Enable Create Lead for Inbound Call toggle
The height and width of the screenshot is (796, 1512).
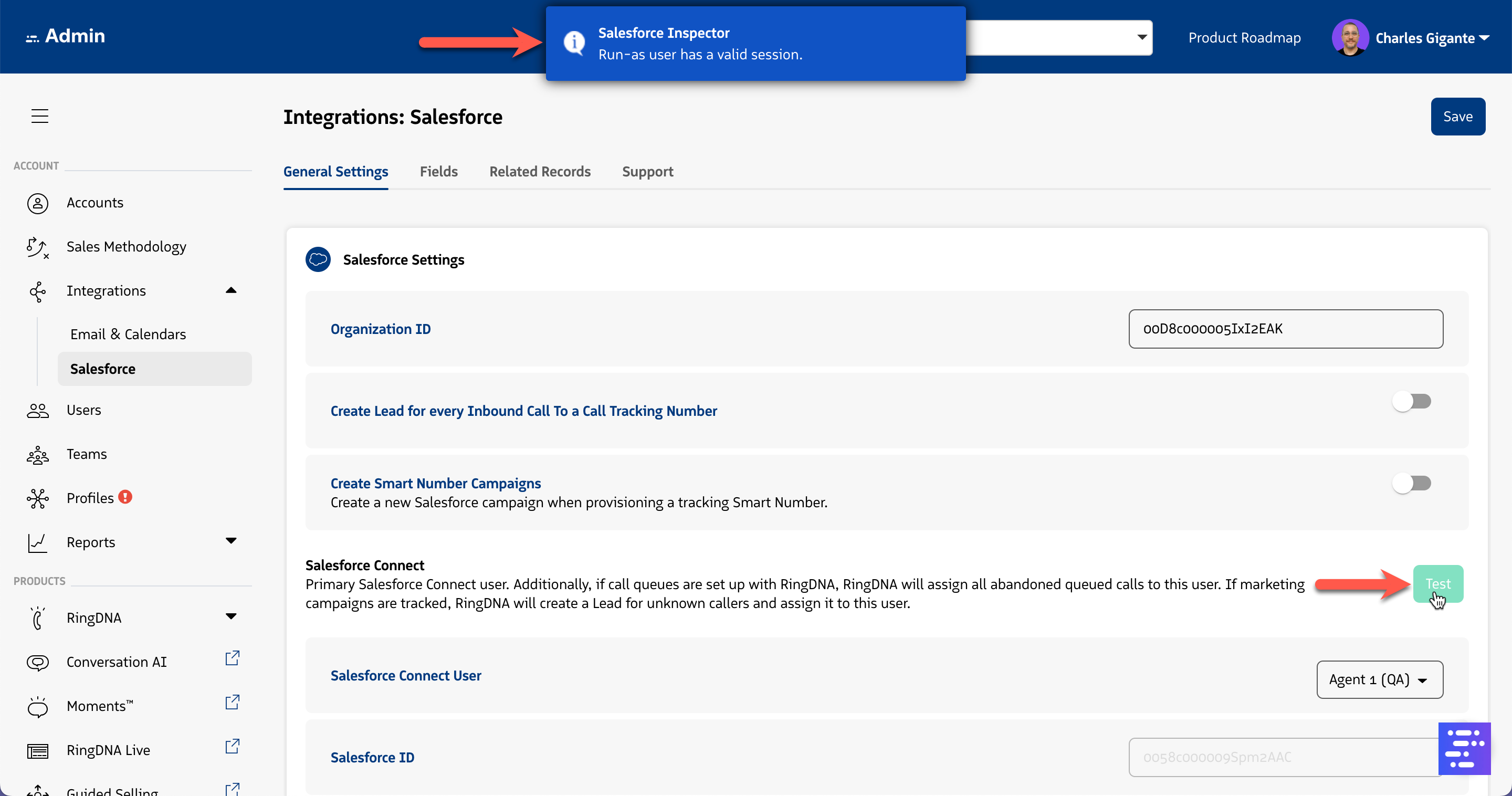1412,402
